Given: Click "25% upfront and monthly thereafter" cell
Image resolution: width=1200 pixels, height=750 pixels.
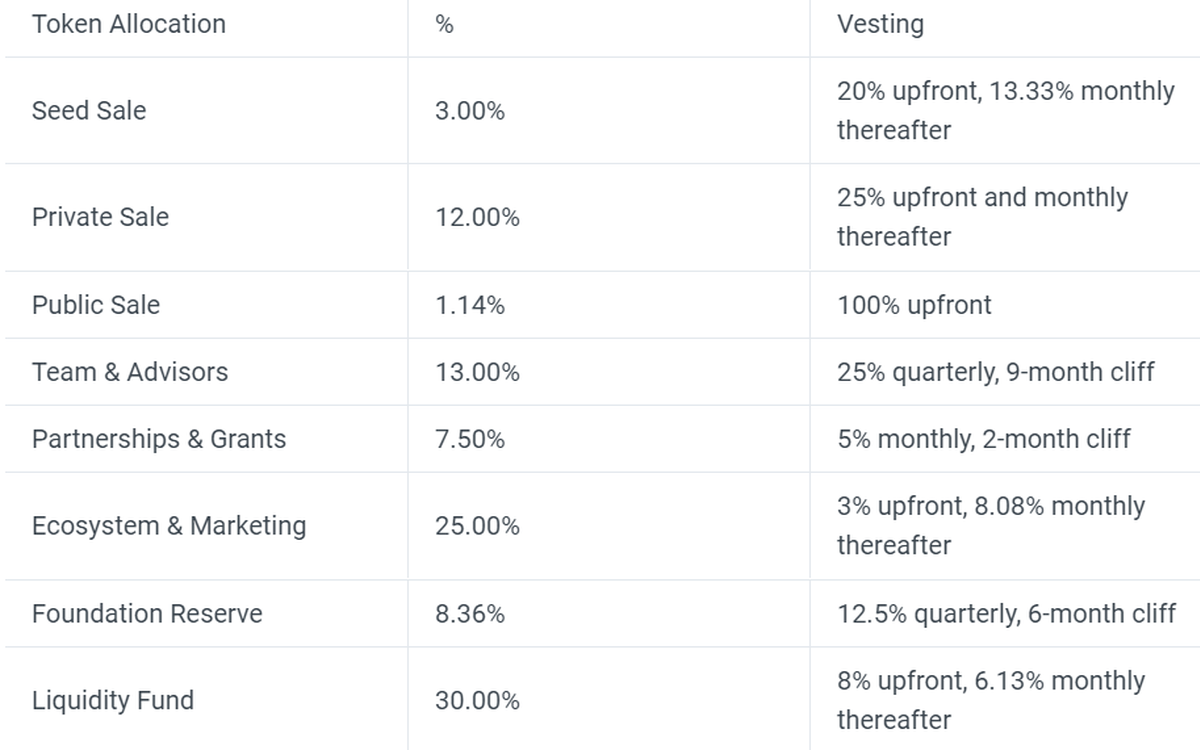Looking at the screenshot, I should [982, 217].
